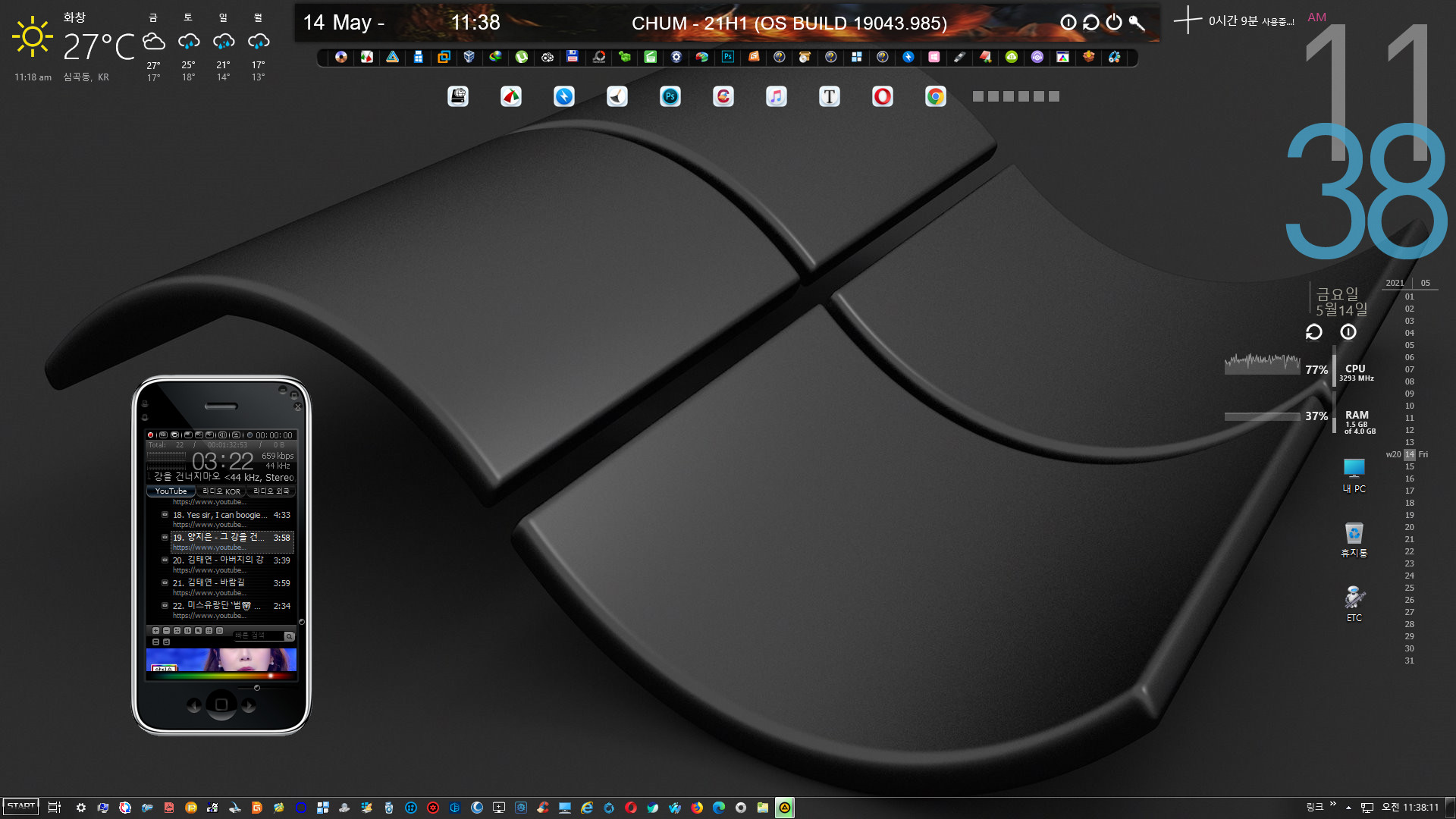The height and width of the screenshot is (819, 1456).
Task: Click the blue floppy disk launcher icon
Action: click(573, 57)
